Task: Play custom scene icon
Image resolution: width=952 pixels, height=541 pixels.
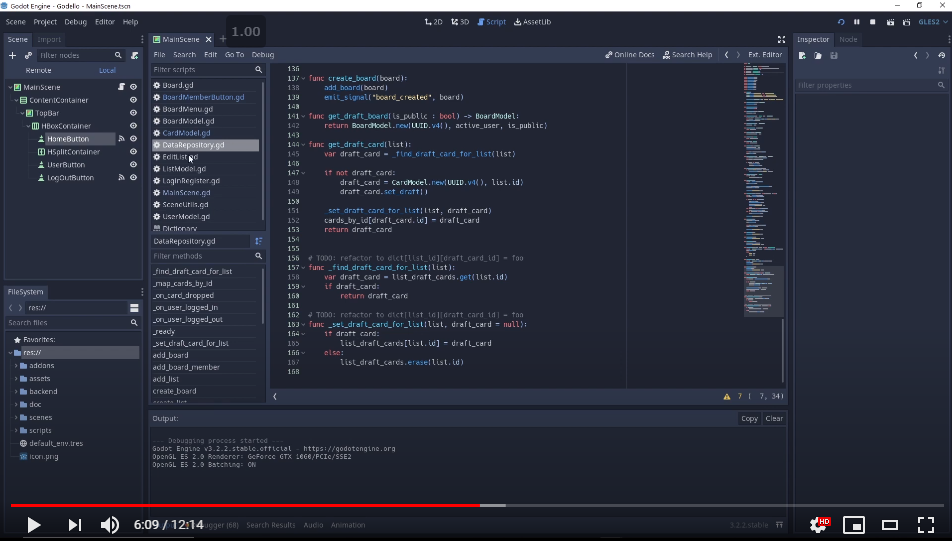Action: (x=906, y=22)
